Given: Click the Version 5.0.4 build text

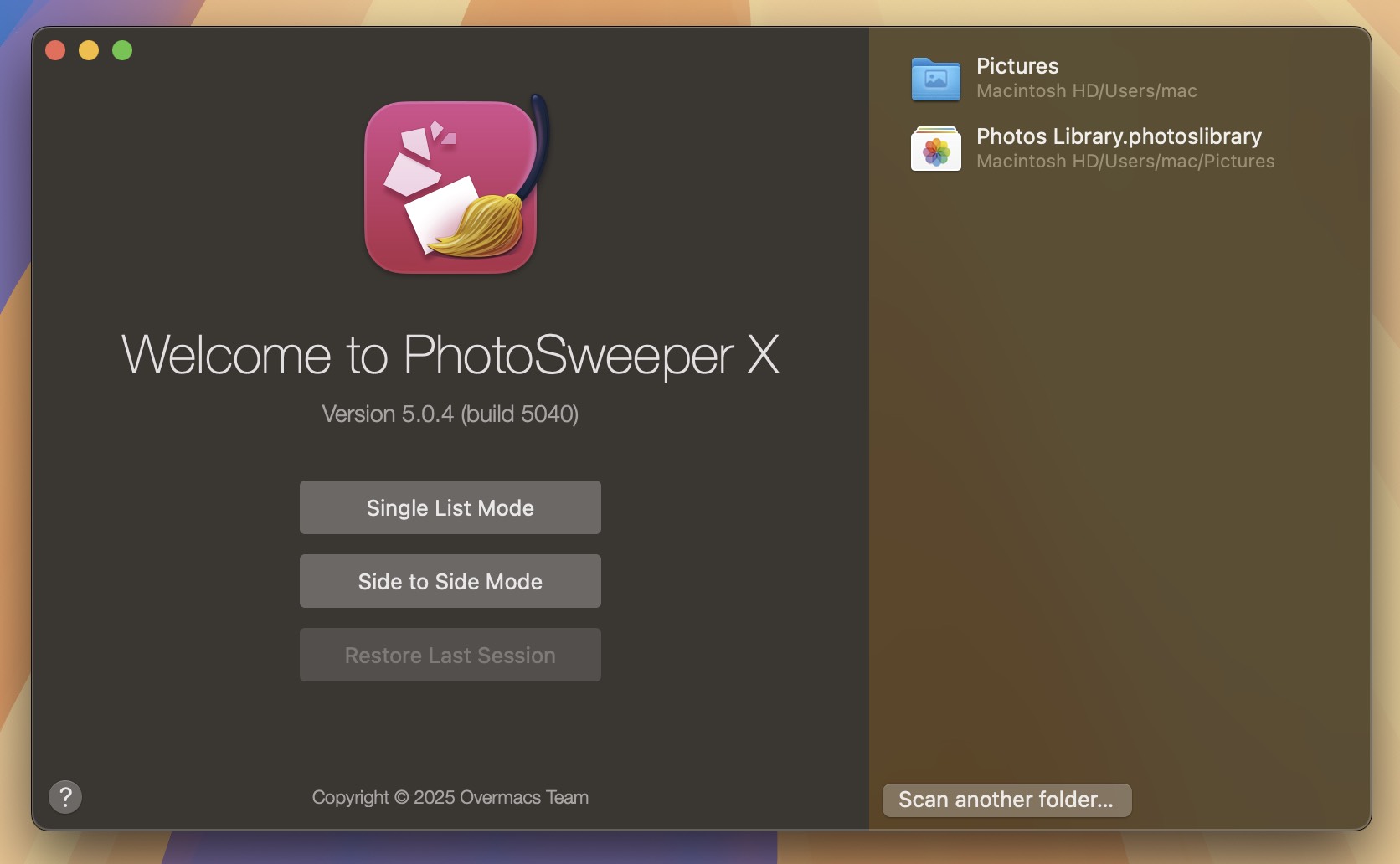Looking at the screenshot, I should (x=450, y=414).
